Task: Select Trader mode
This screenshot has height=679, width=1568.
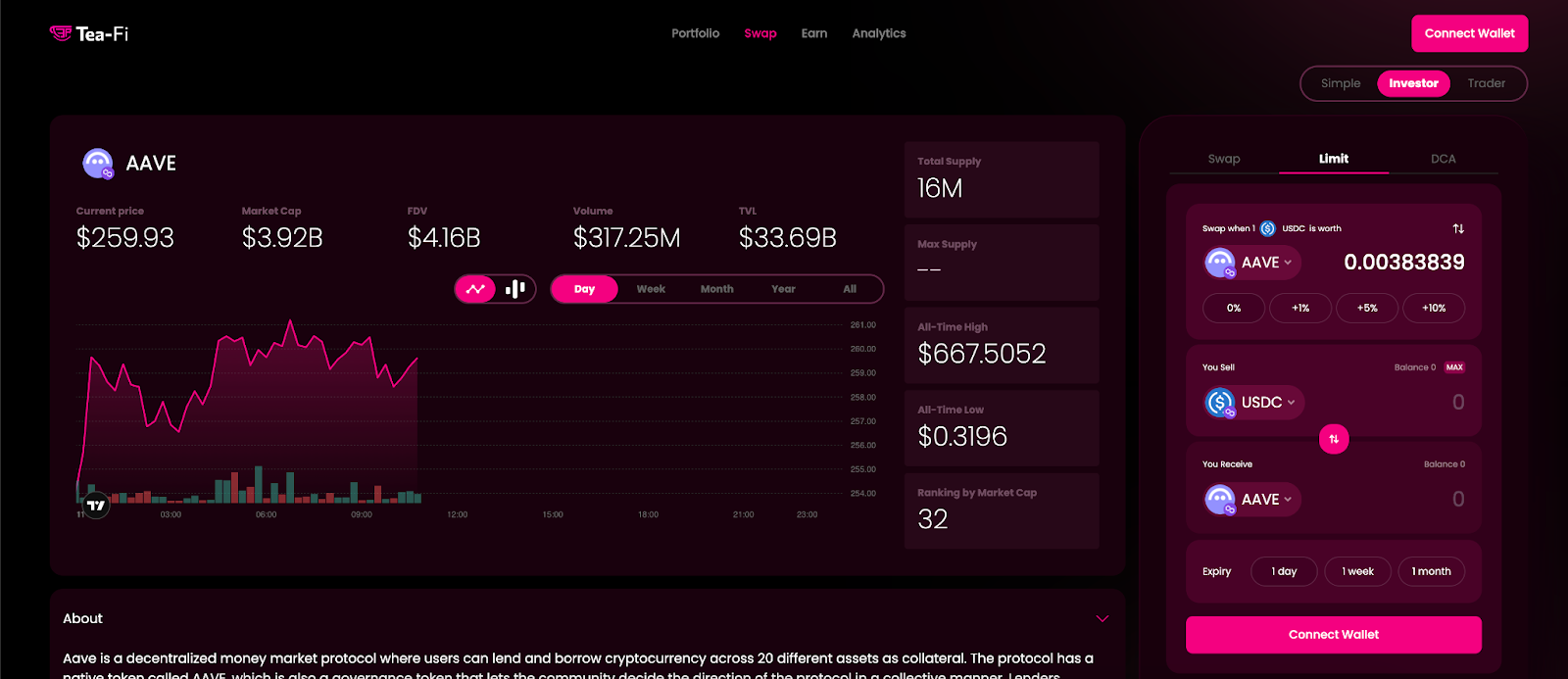Action: tap(1486, 83)
